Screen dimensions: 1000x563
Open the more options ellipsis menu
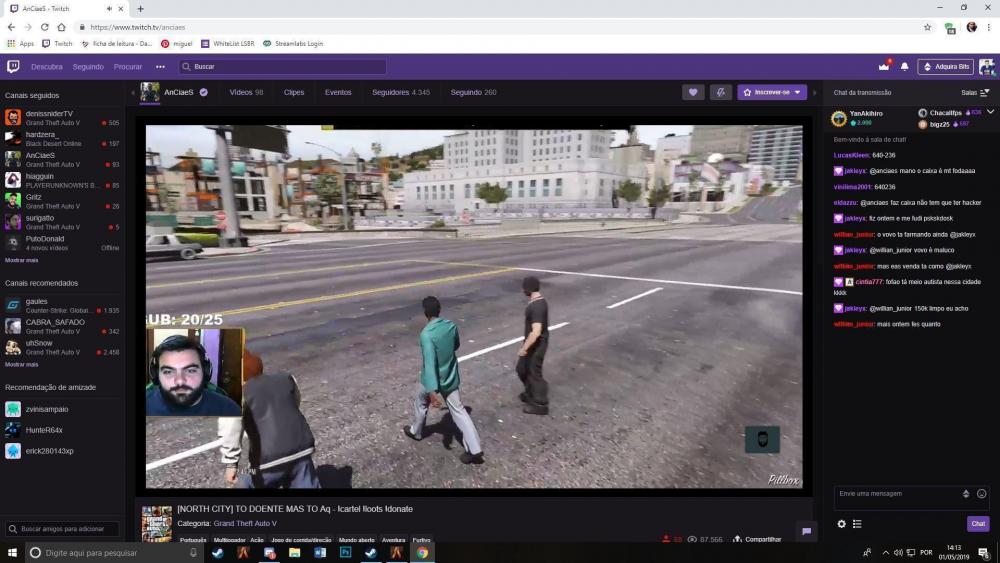coord(160,66)
